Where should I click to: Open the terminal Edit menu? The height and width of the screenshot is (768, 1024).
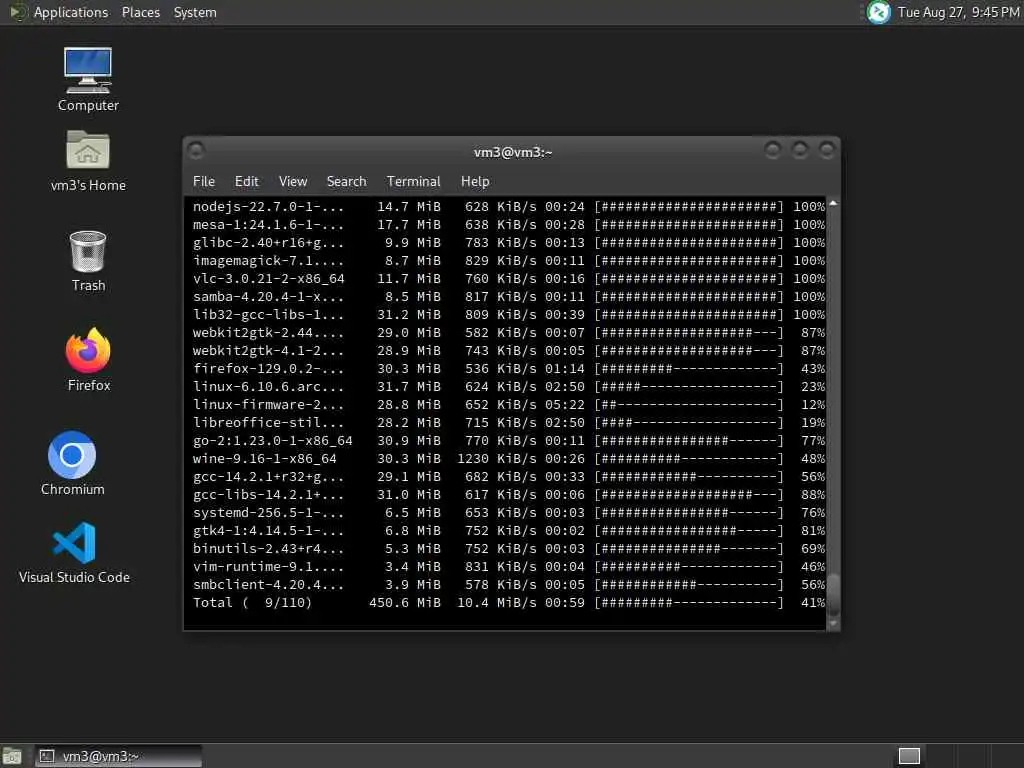point(246,182)
